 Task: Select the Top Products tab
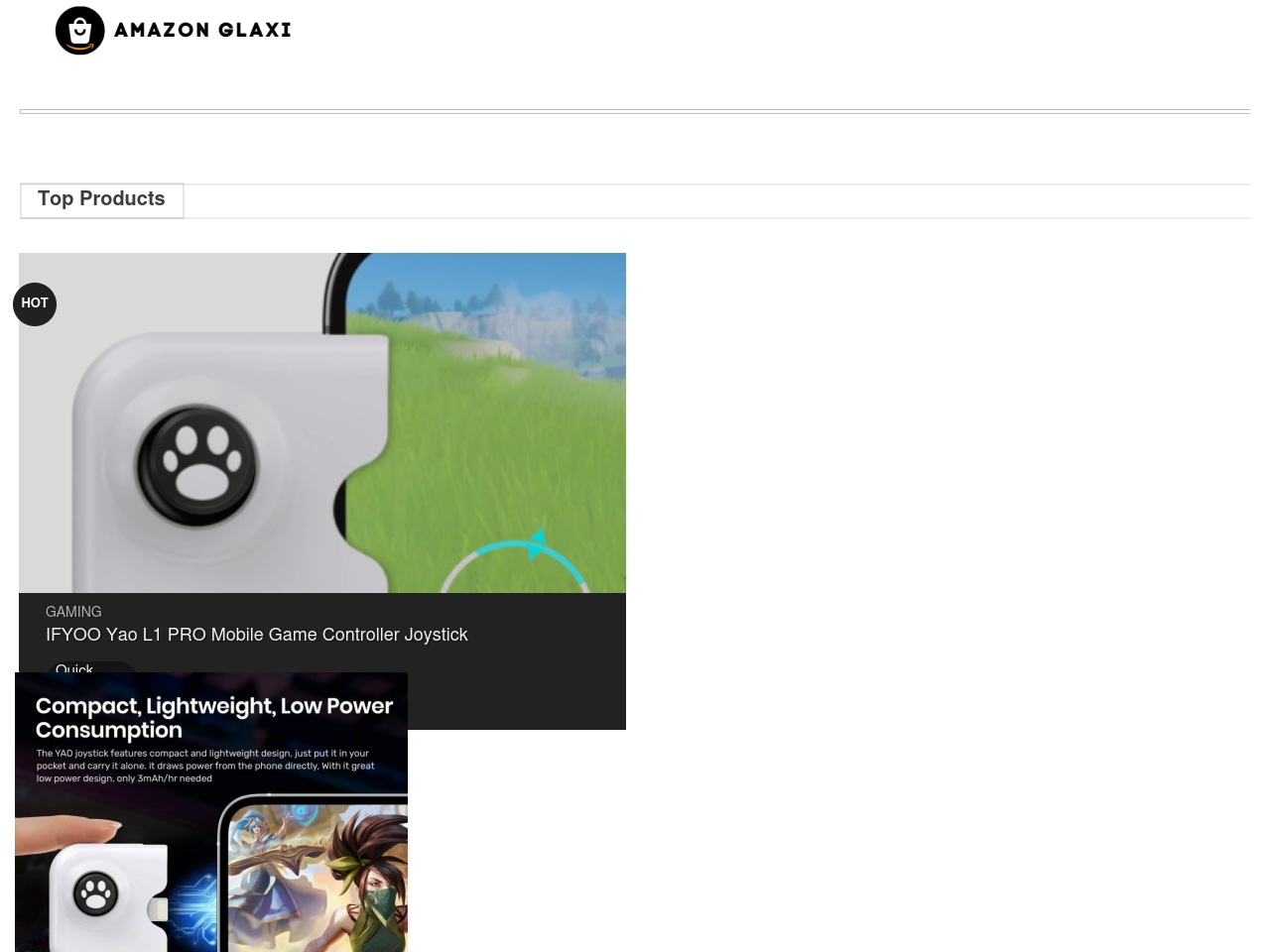coord(101,199)
